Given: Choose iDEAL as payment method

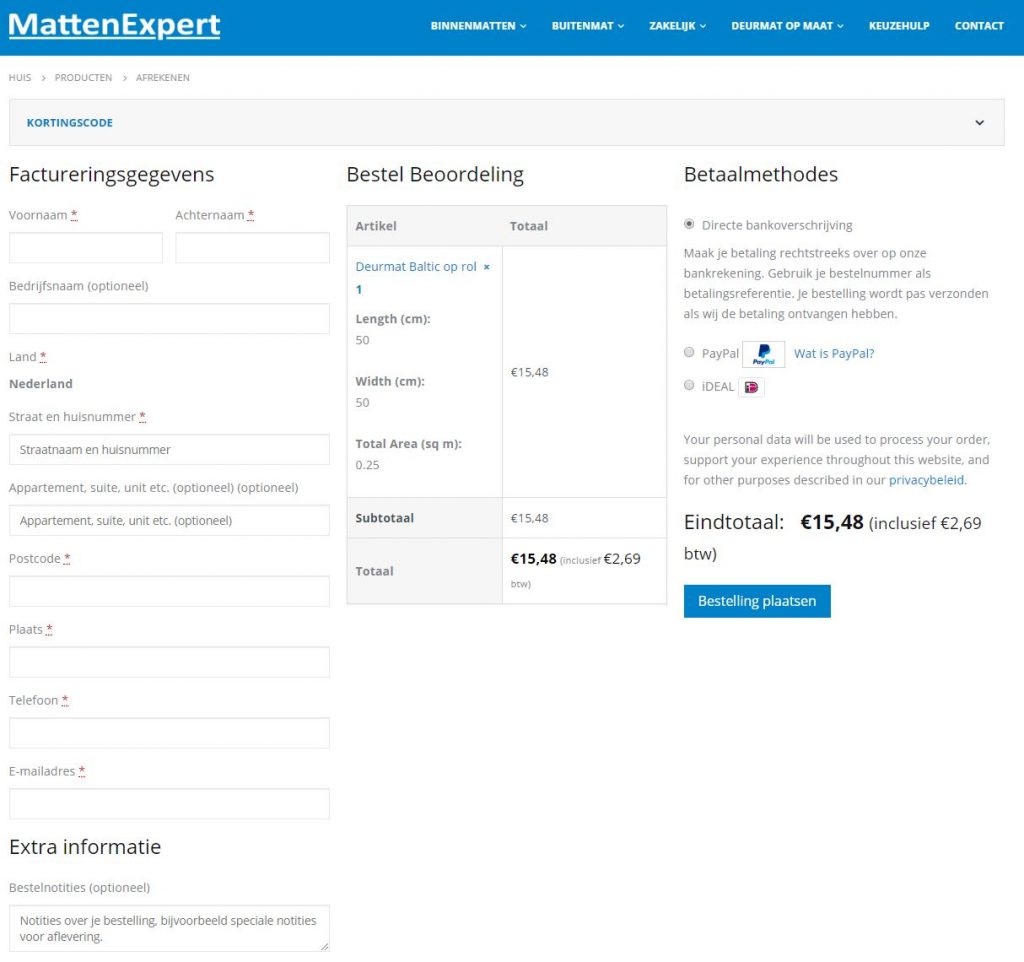Looking at the screenshot, I should [x=689, y=386].
